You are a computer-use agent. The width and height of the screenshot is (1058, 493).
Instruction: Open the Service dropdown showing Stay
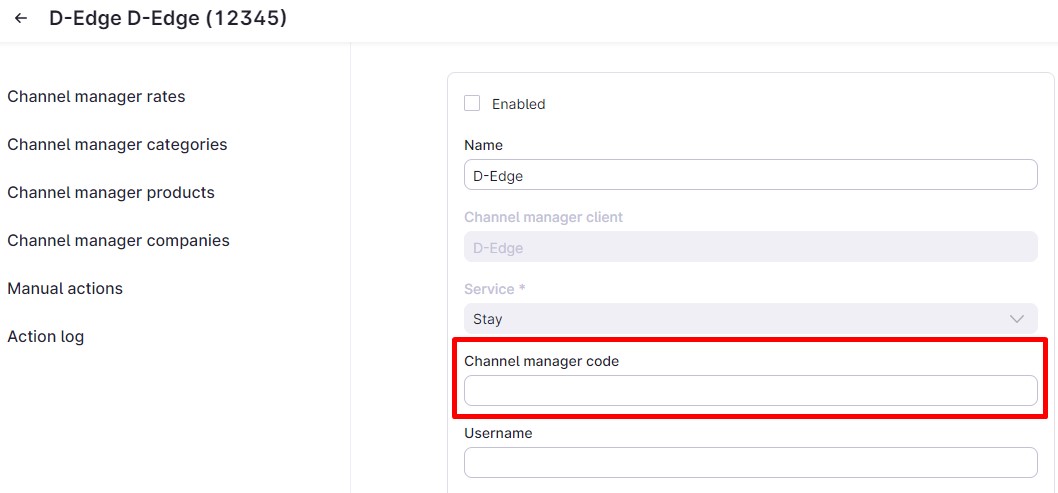pos(750,318)
